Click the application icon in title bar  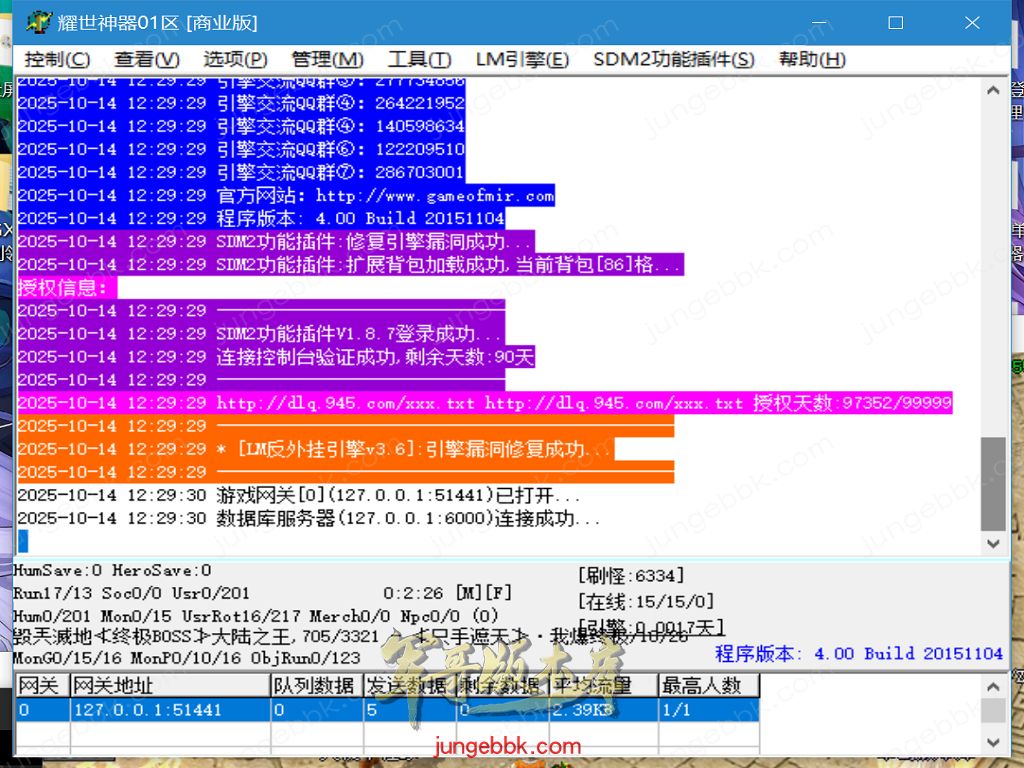click(39, 22)
